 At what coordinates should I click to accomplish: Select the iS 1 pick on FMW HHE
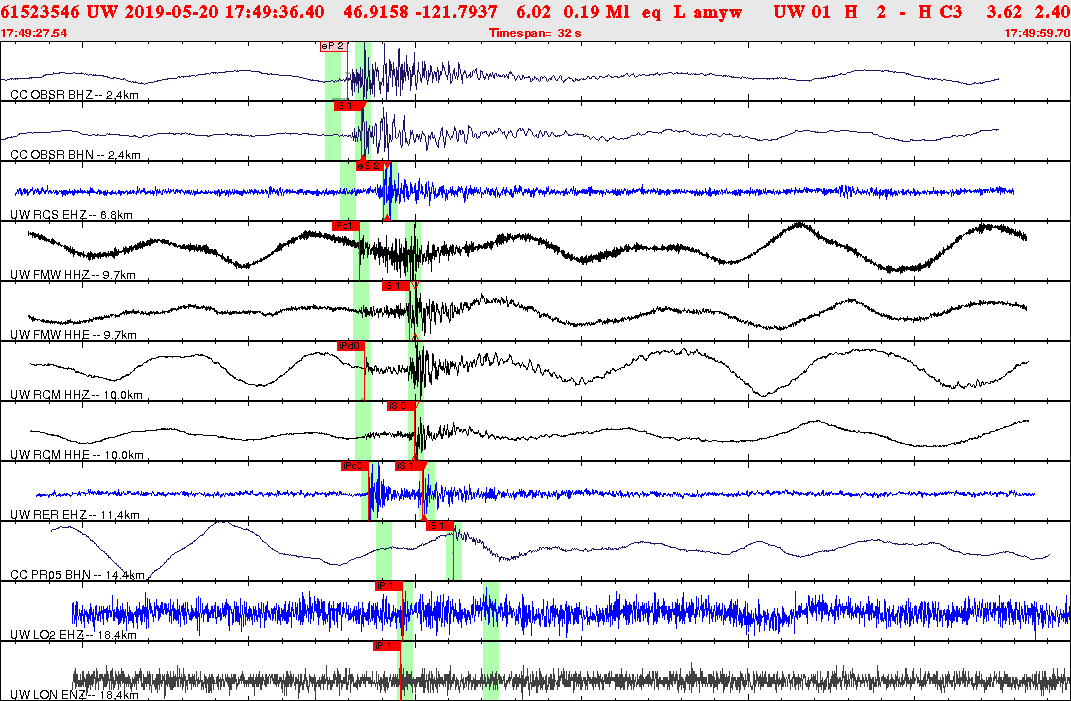point(393,286)
